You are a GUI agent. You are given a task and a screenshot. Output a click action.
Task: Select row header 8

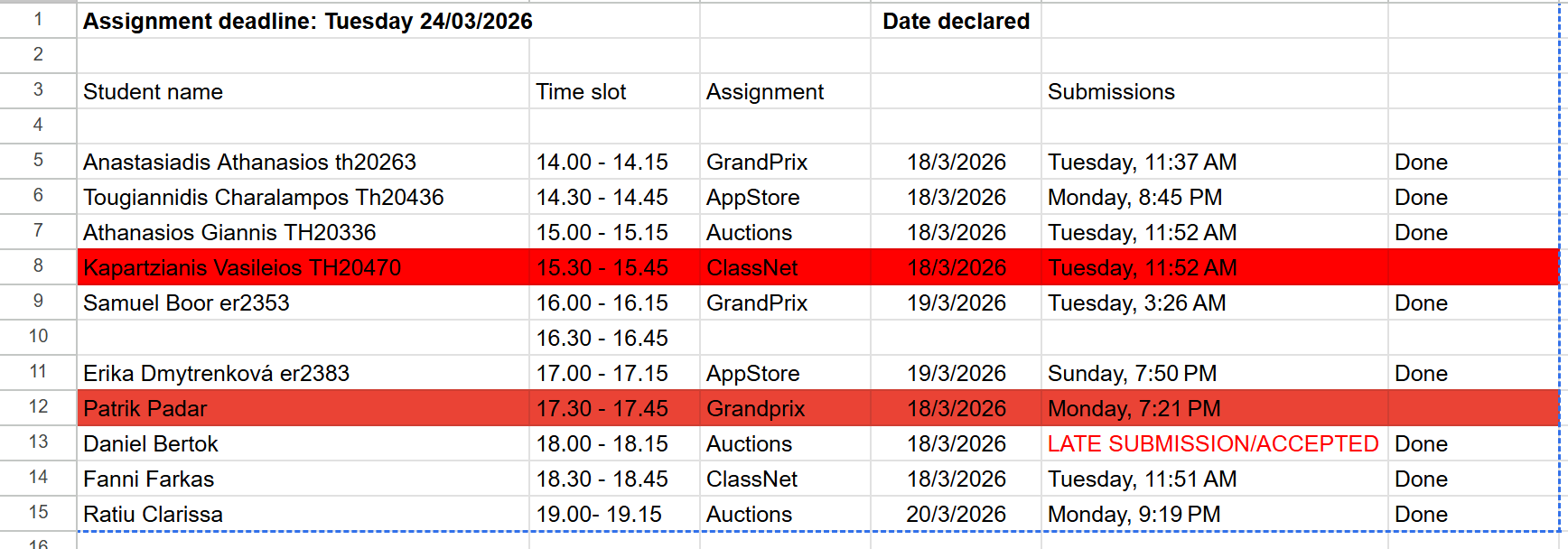click(x=38, y=266)
